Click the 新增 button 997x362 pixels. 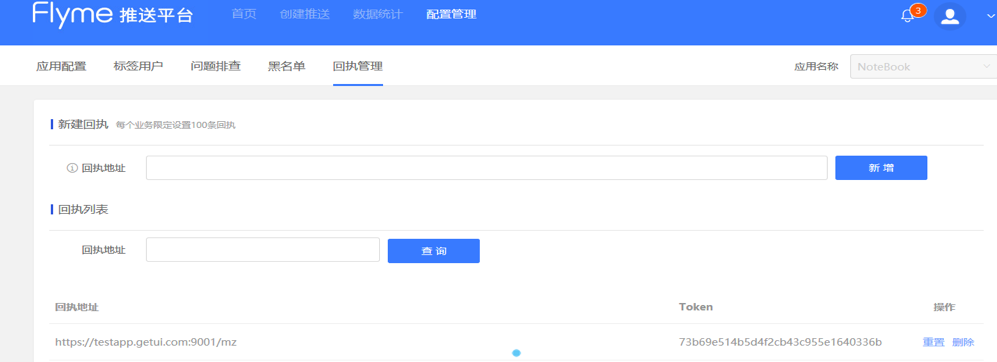pos(881,168)
